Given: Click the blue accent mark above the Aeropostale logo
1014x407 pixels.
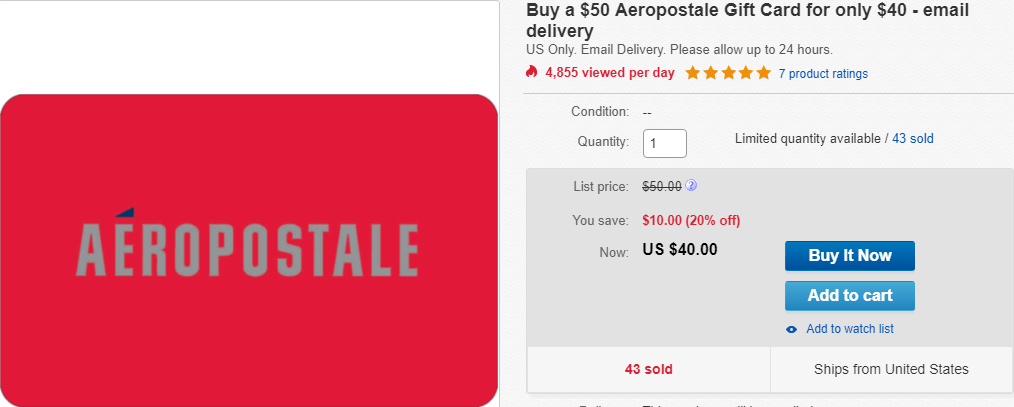Looking at the screenshot, I should (124, 212).
